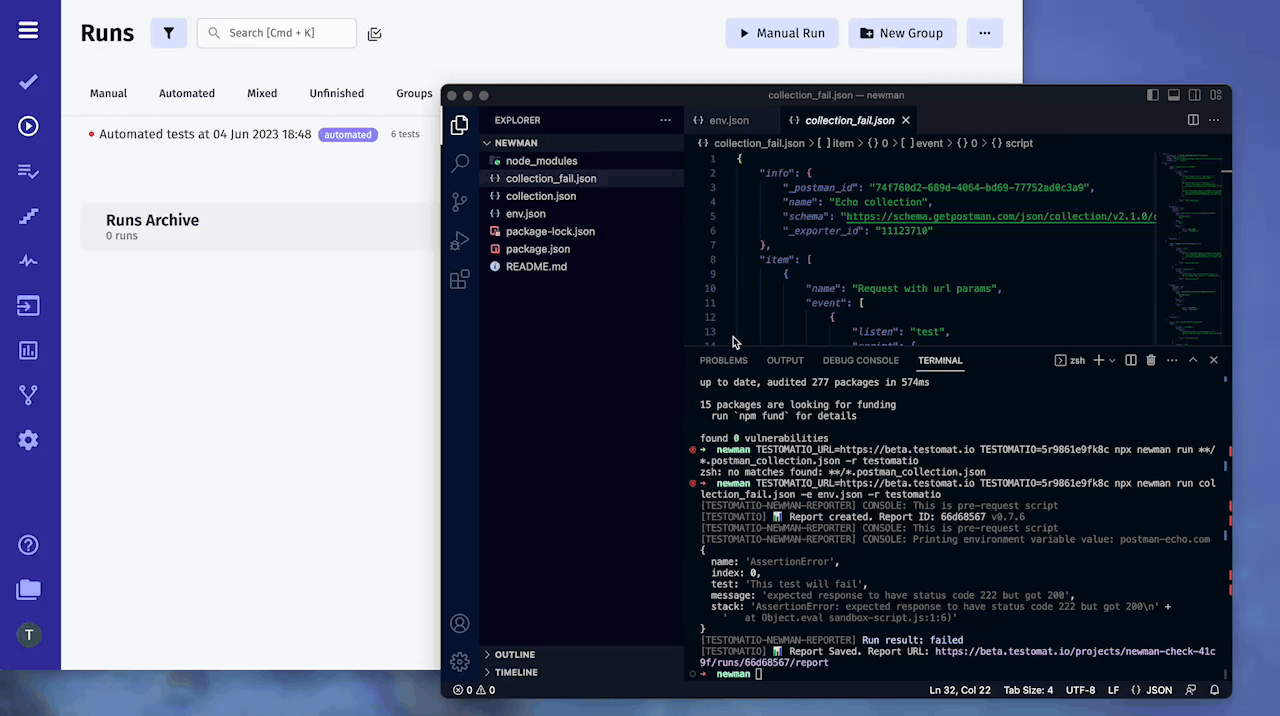This screenshot has height=716, width=1280.
Task: Open the Extensions view in VS Code
Action: [460, 279]
